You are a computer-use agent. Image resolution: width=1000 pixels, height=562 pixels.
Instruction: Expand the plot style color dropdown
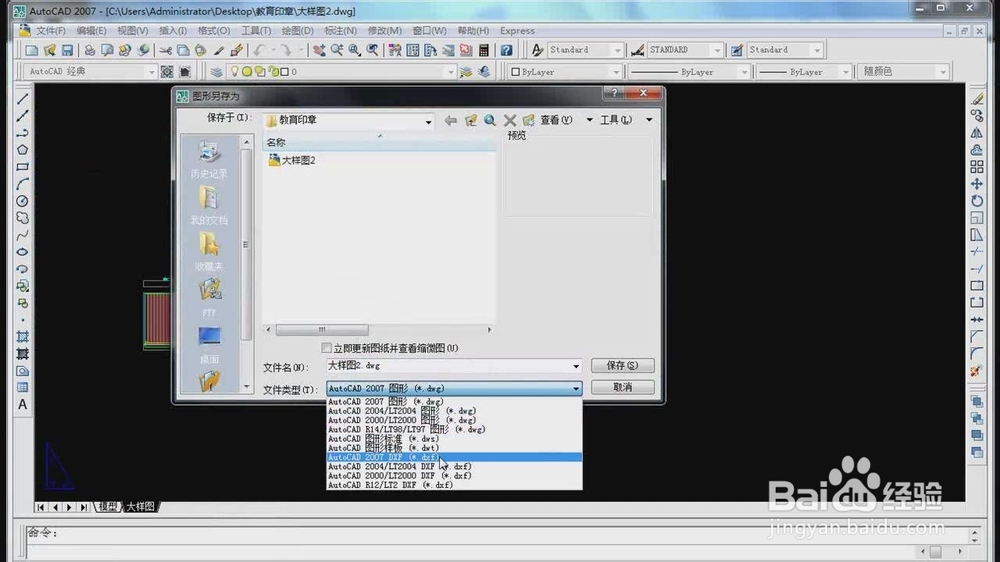[943, 72]
